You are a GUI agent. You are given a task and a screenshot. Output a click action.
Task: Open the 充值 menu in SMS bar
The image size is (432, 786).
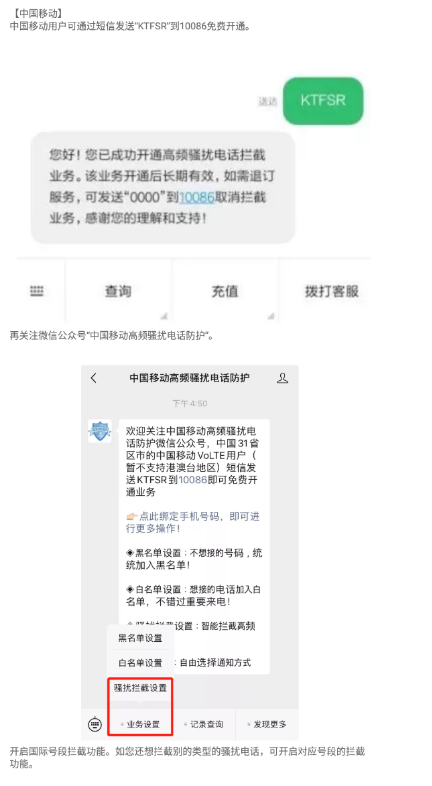[225, 291]
